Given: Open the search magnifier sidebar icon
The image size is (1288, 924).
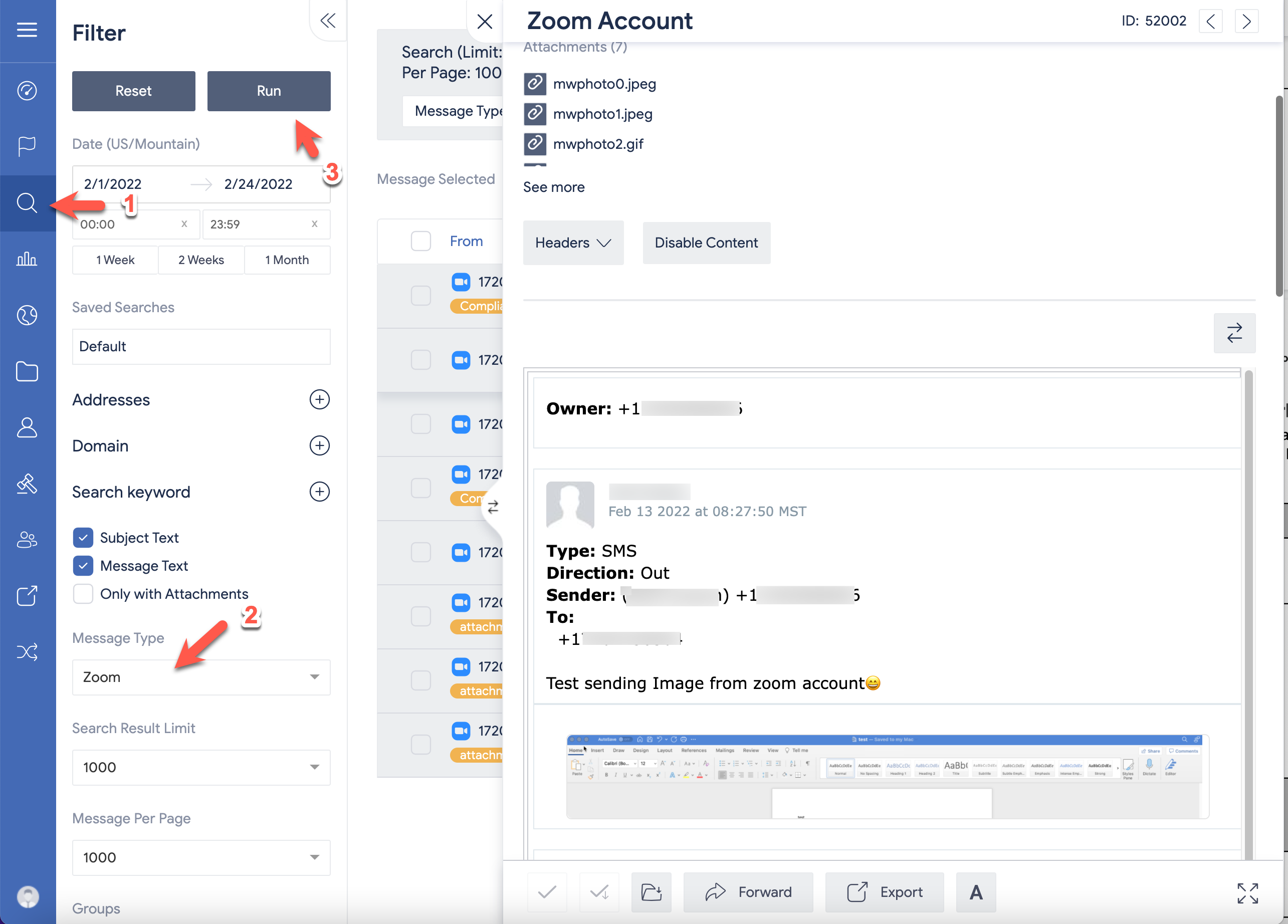Looking at the screenshot, I should (x=27, y=203).
